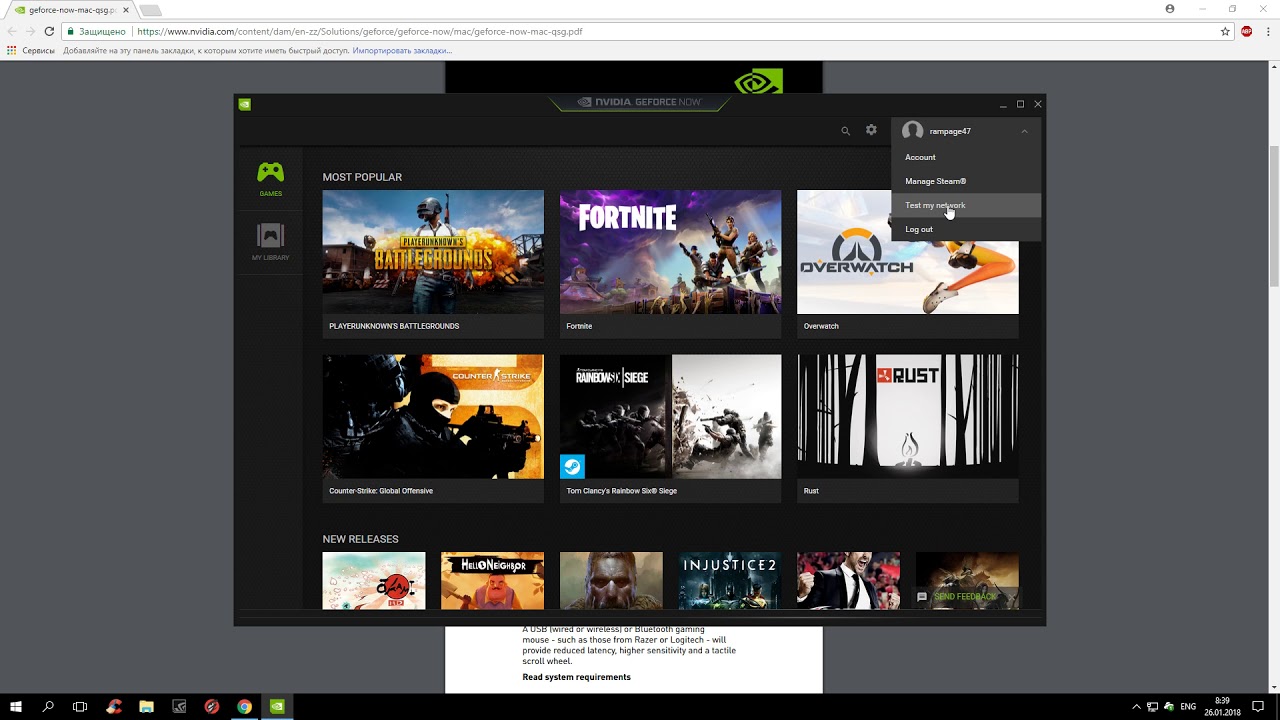
Task: Click the Send Feedback button
Action: click(x=957, y=597)
